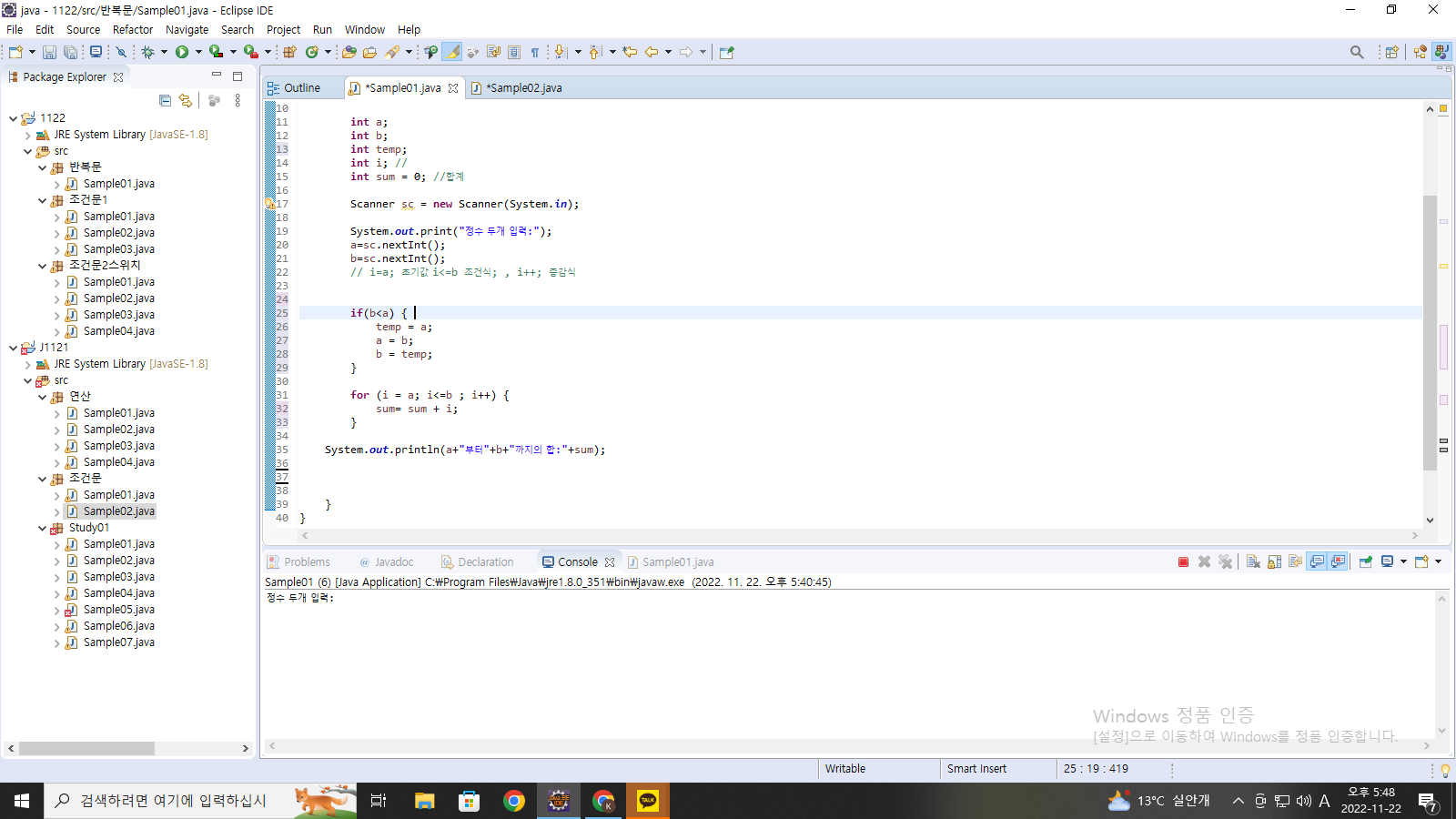Close the *Sample01.java editor tab
The height and width of the screenshot is (819, 1456).
click(x=453, y=88)
